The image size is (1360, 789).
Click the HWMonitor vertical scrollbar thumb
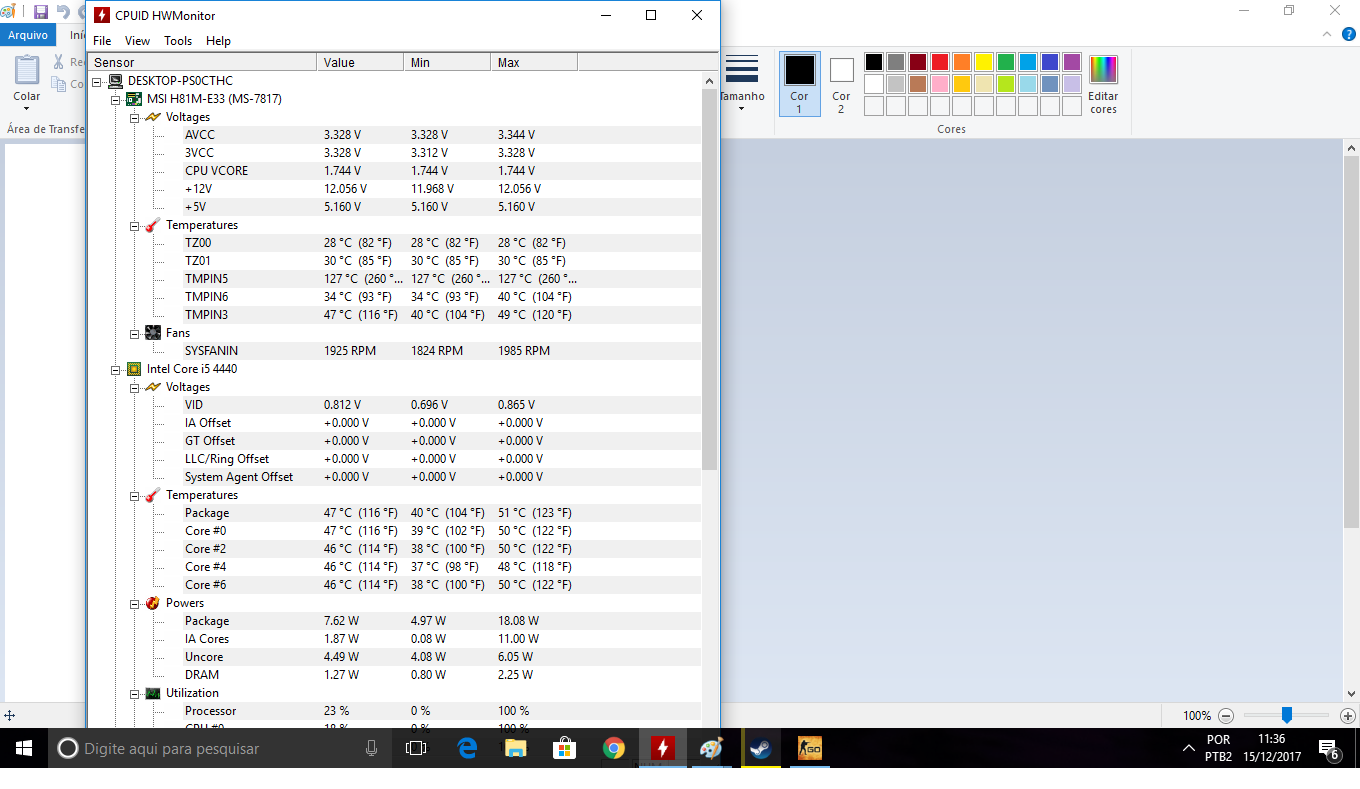(710, 279)
